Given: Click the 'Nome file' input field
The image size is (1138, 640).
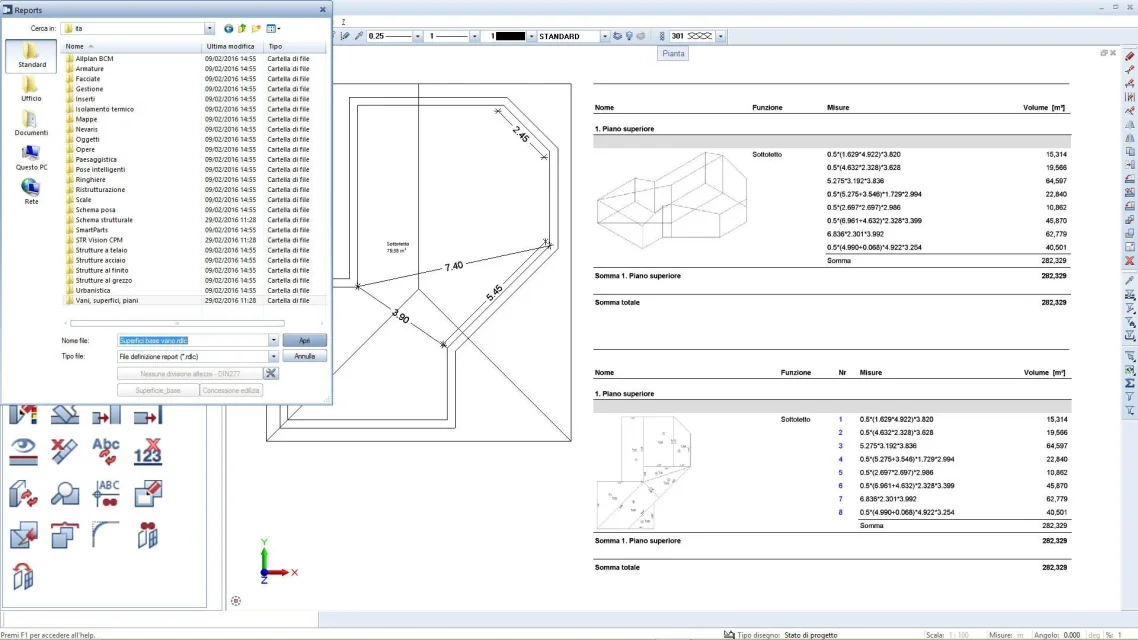Looking at the screenshot, I should [x=192, y=341].
